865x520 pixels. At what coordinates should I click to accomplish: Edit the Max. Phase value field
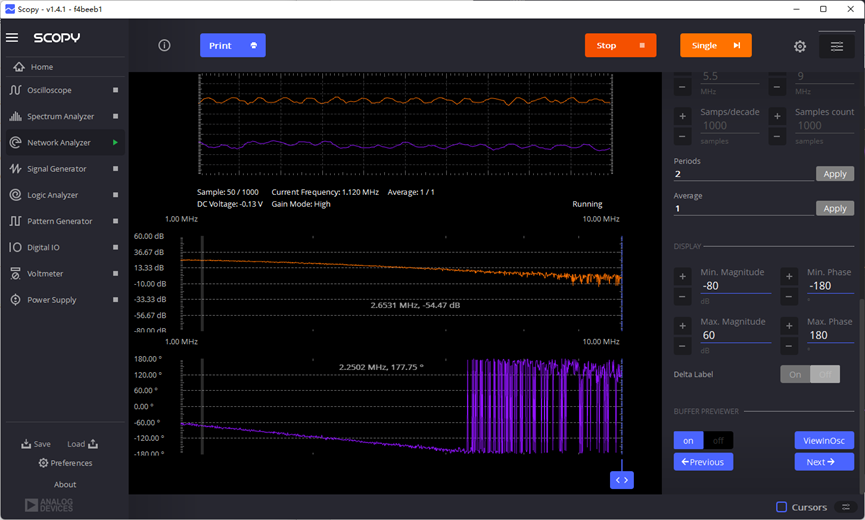point(830,335)
